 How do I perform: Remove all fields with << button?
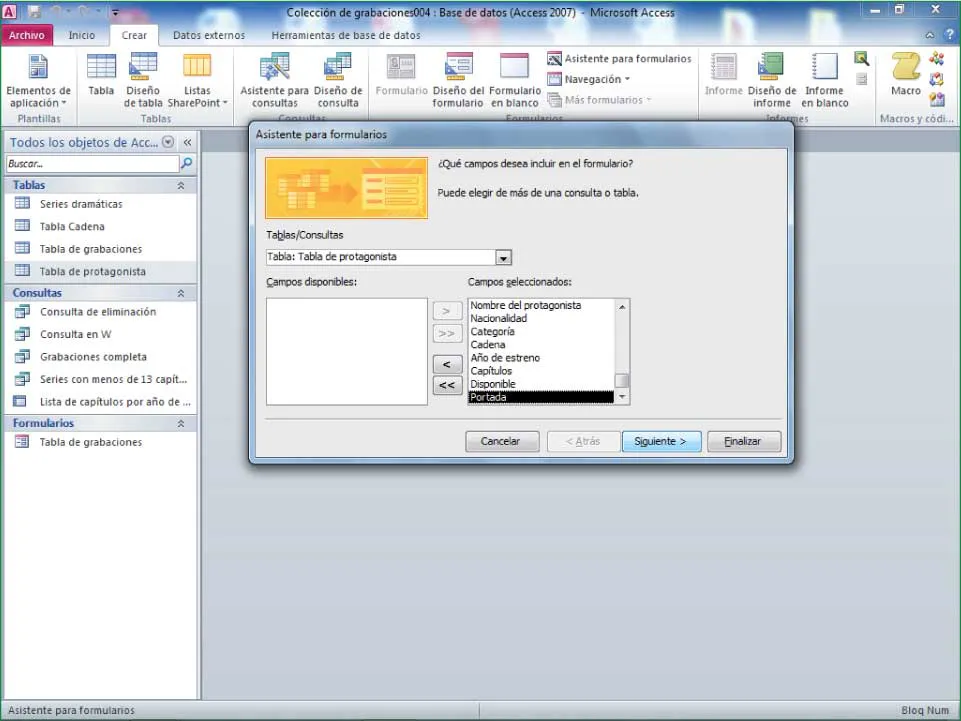[447, 385]
